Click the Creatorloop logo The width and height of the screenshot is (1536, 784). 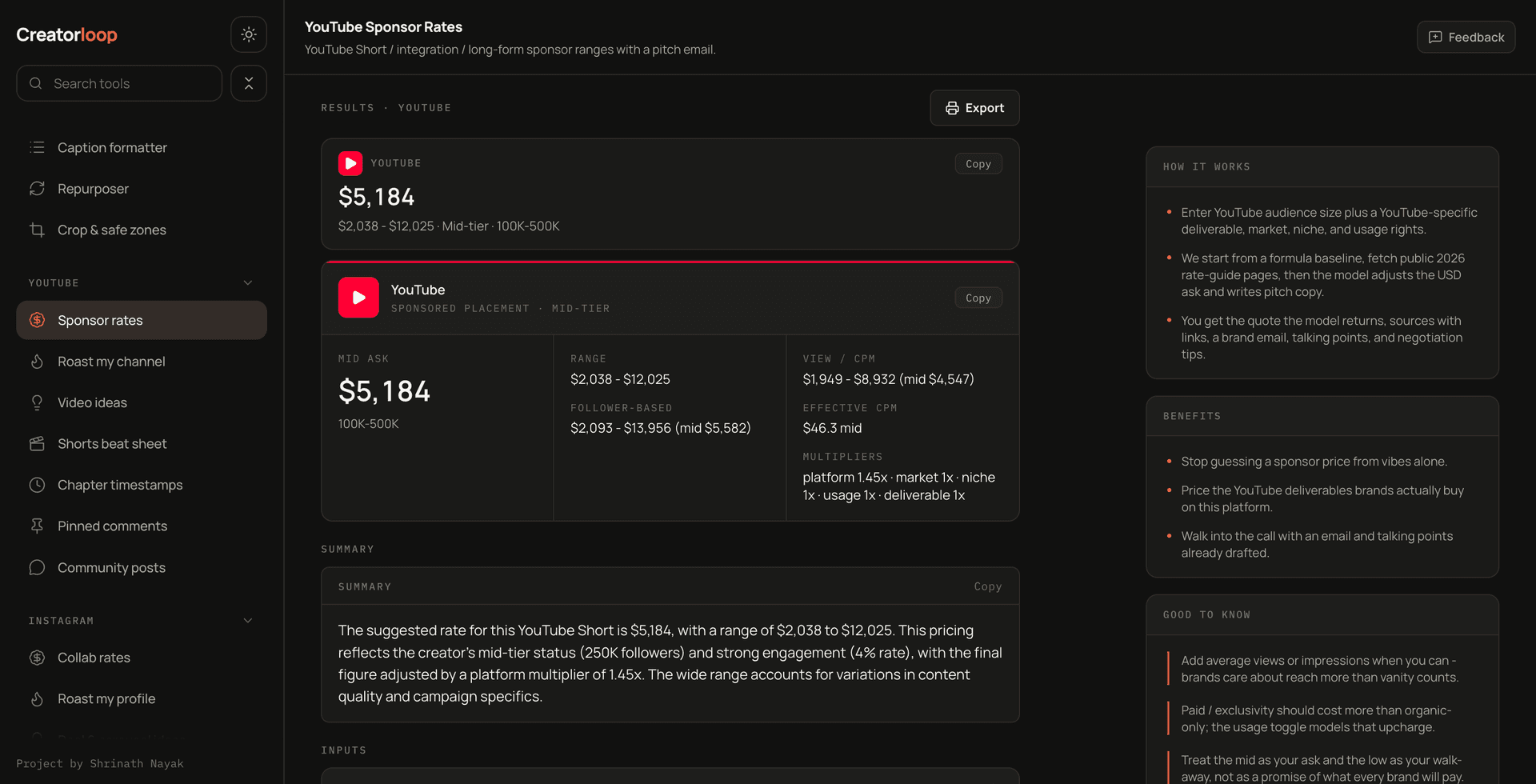67,34
